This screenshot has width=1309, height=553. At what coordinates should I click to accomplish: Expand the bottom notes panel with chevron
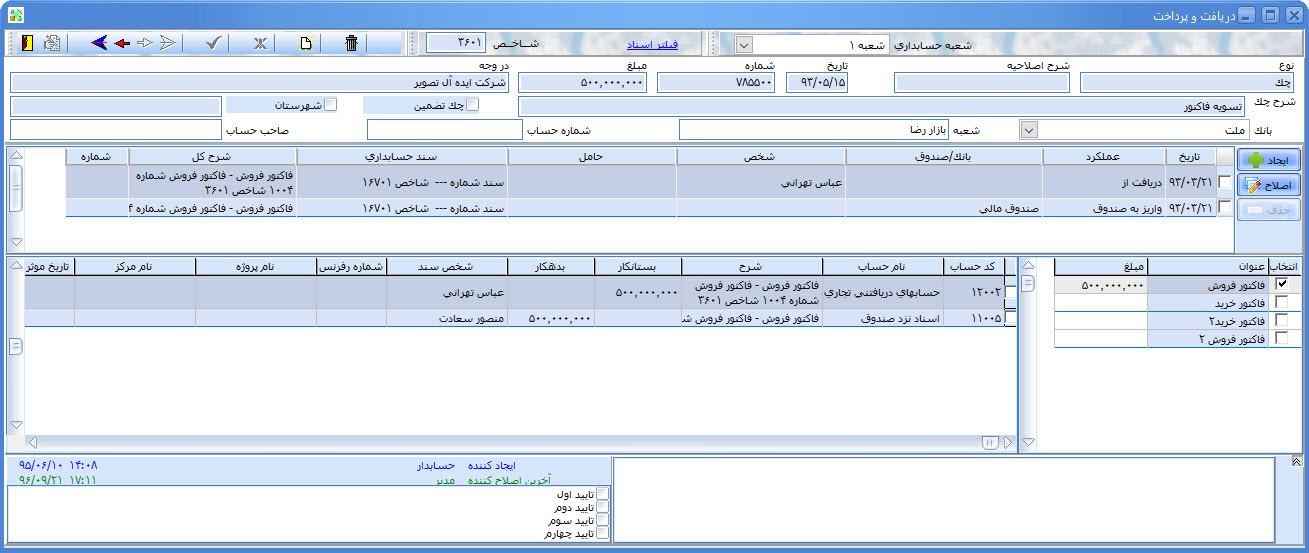[1296, 462]
